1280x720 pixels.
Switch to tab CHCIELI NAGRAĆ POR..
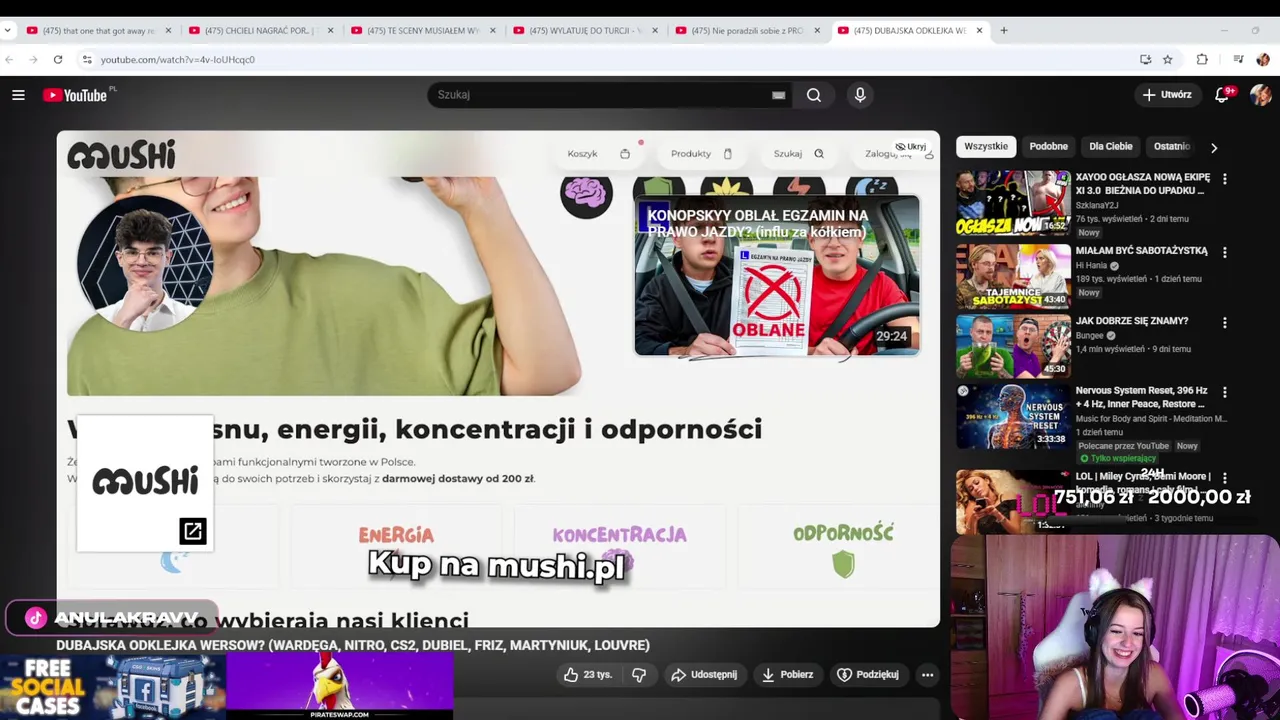[262, 30]
